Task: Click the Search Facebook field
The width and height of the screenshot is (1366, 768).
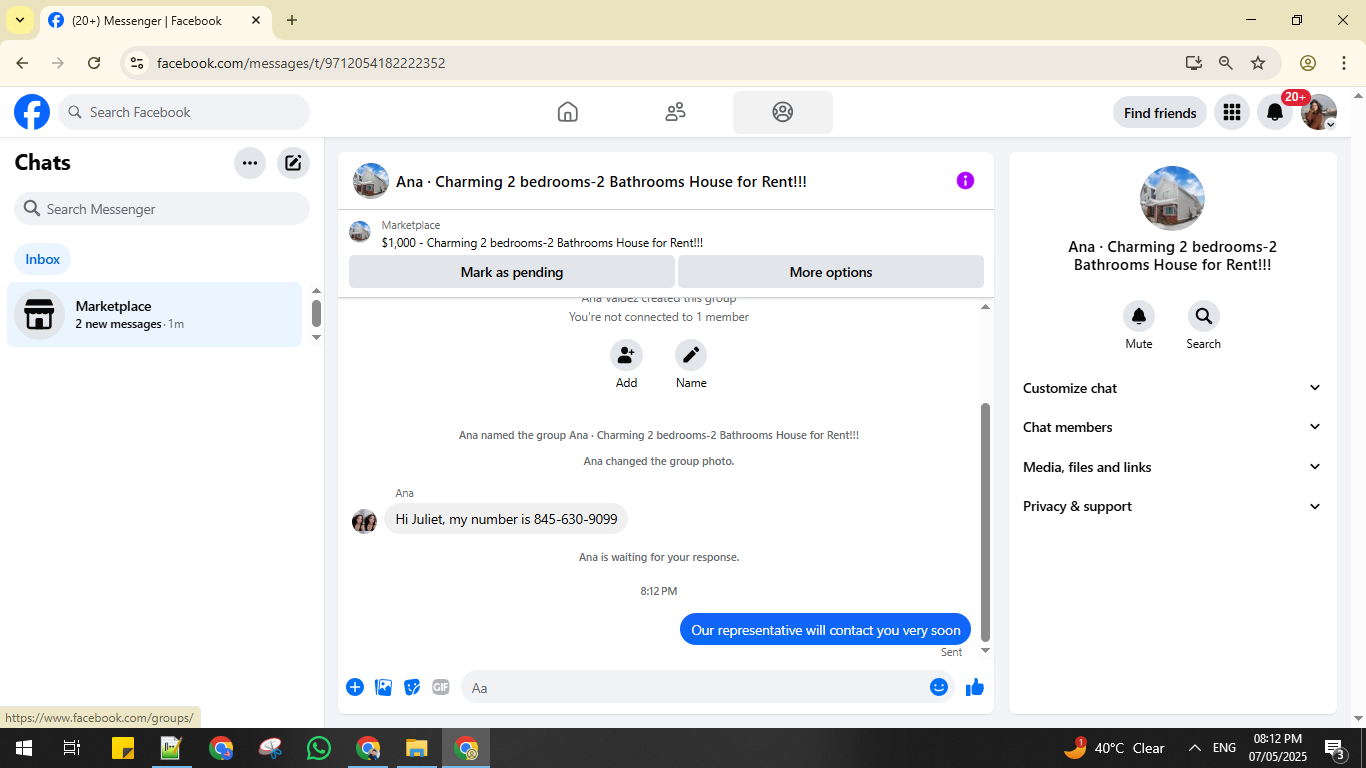Action: coord(184,112)
